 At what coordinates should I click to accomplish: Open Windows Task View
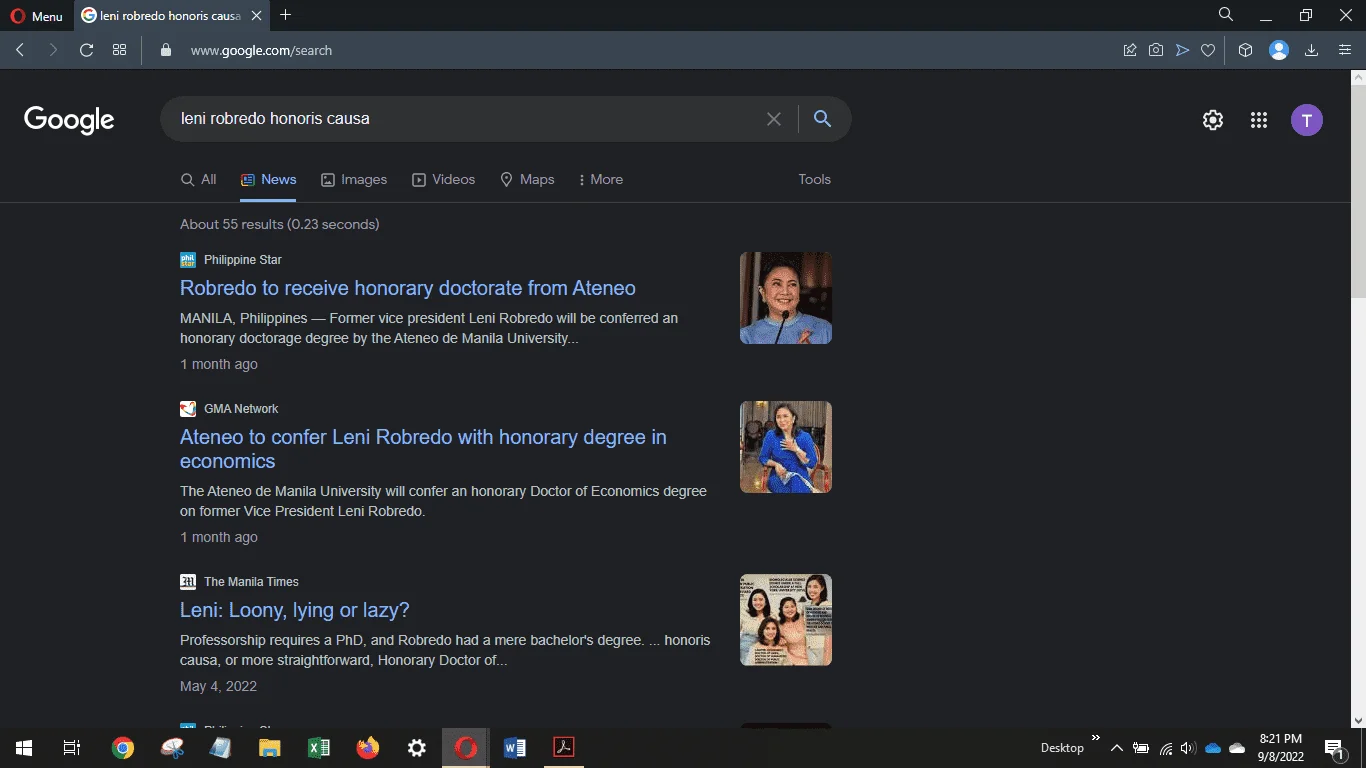tap(72, 747)
